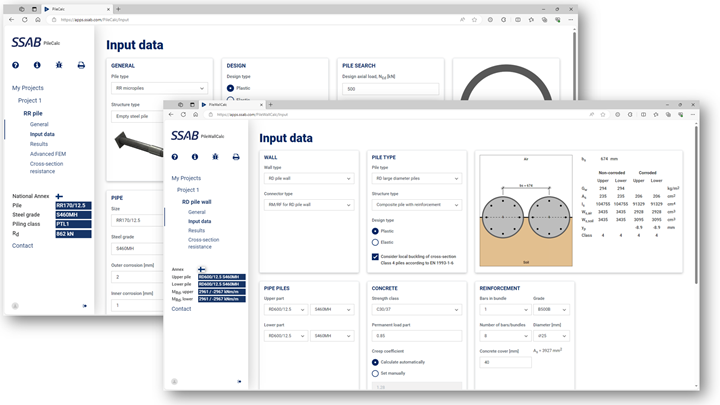720x405 pixels.
Task: Click favorites star in PileWallCalc address bar
Action: click(603, 114)
